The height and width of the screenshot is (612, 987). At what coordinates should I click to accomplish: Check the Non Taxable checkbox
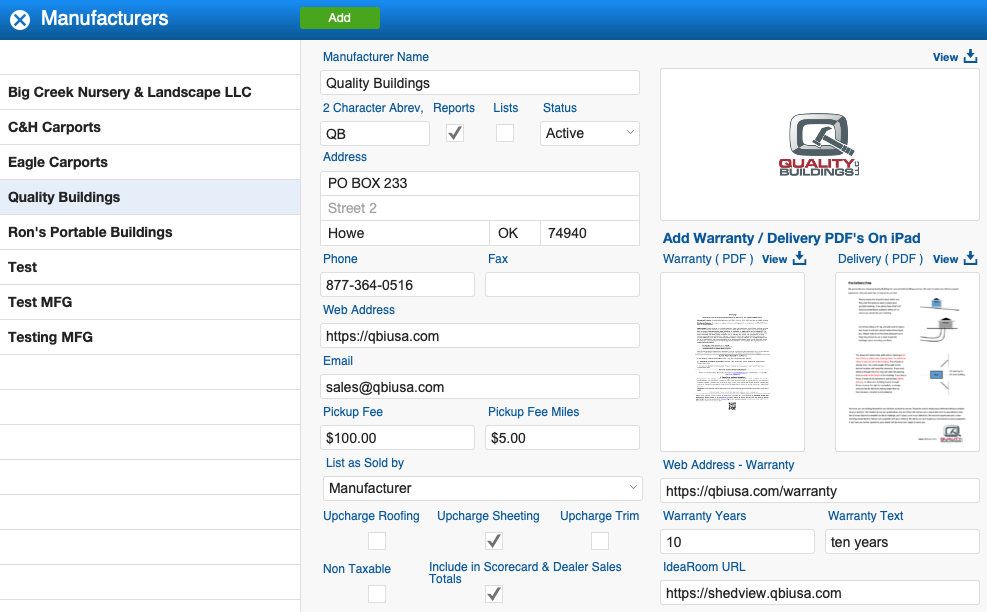coord(377,594)
